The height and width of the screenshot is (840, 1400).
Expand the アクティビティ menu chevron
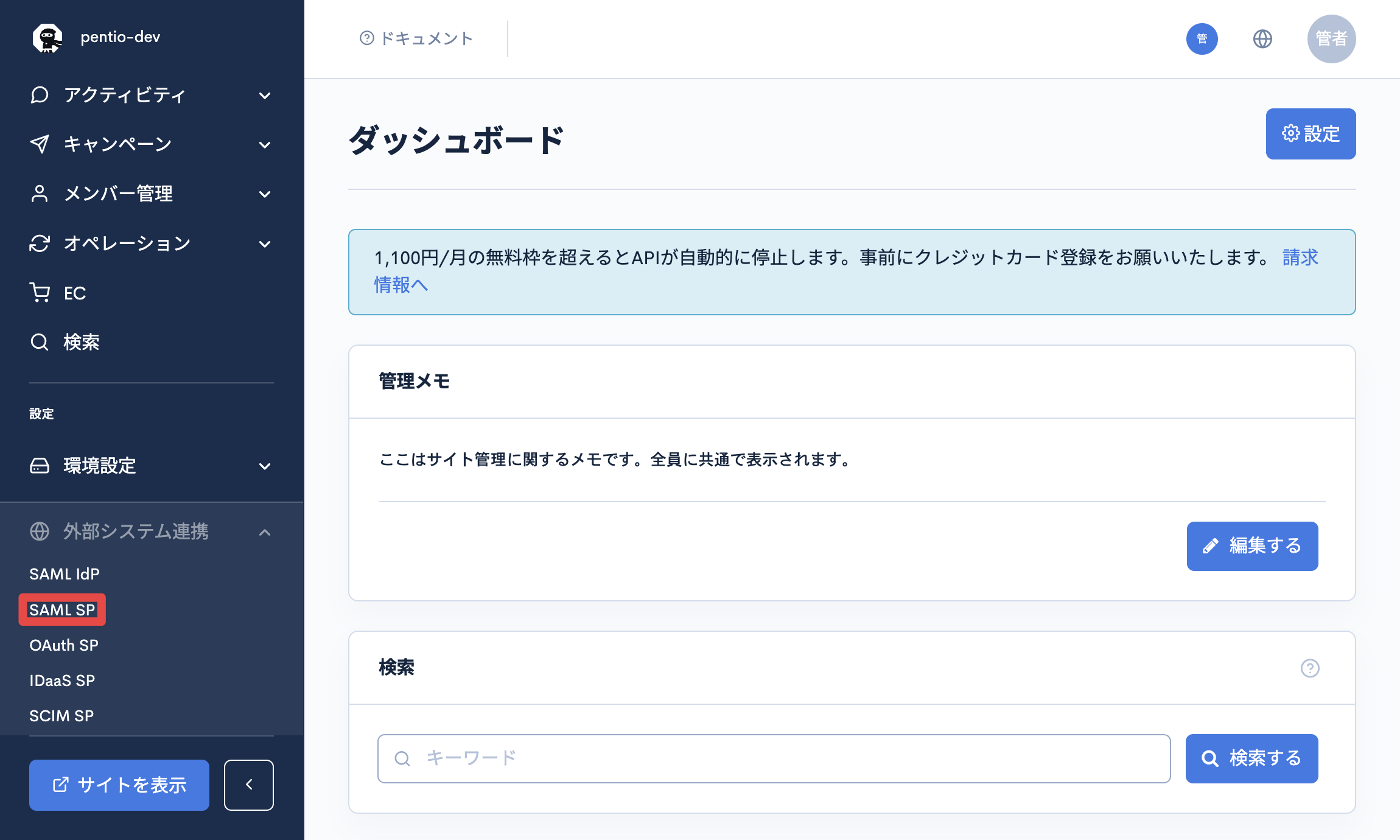click(265, 96)
